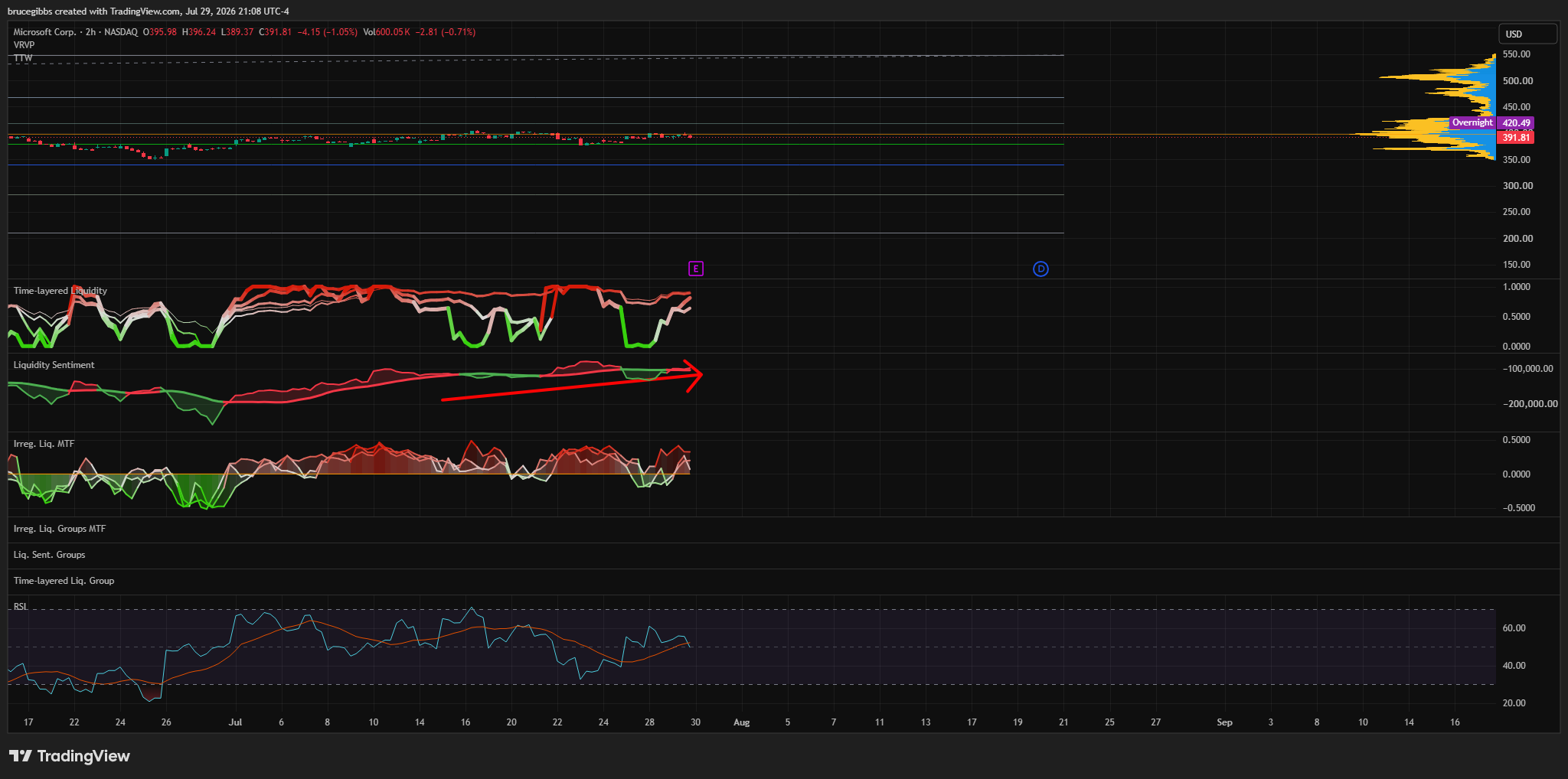Click the TTW indicator label
Viewport: 1568px width, 779px height.
click(23, 58)
